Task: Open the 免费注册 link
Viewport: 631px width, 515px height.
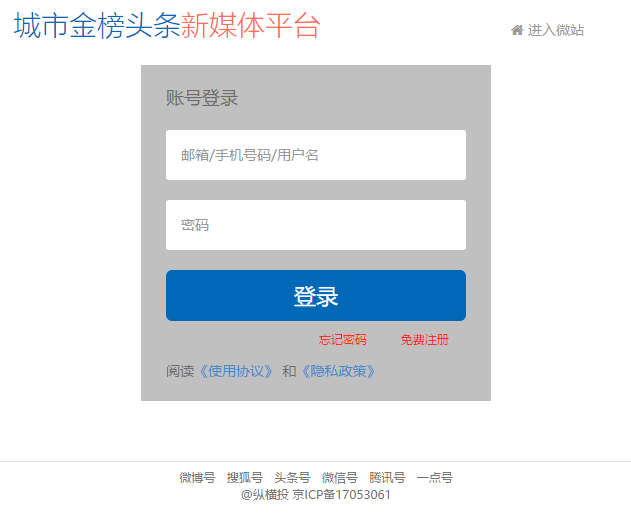Action: (425, 340)
